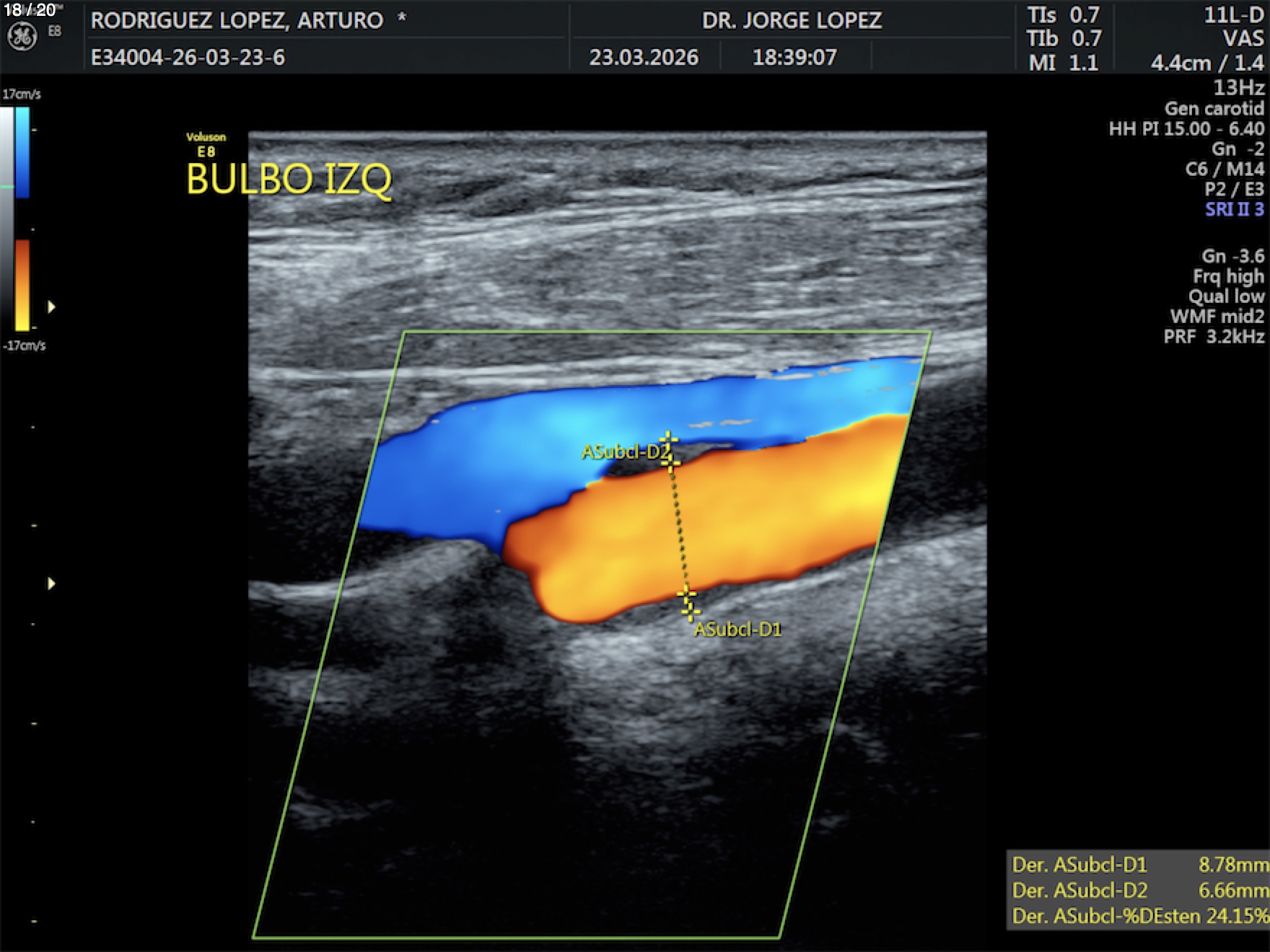Select the BULBO IZQ text annotation
1270x952 pixels.
pyautogui.click(x=289, y=179)
